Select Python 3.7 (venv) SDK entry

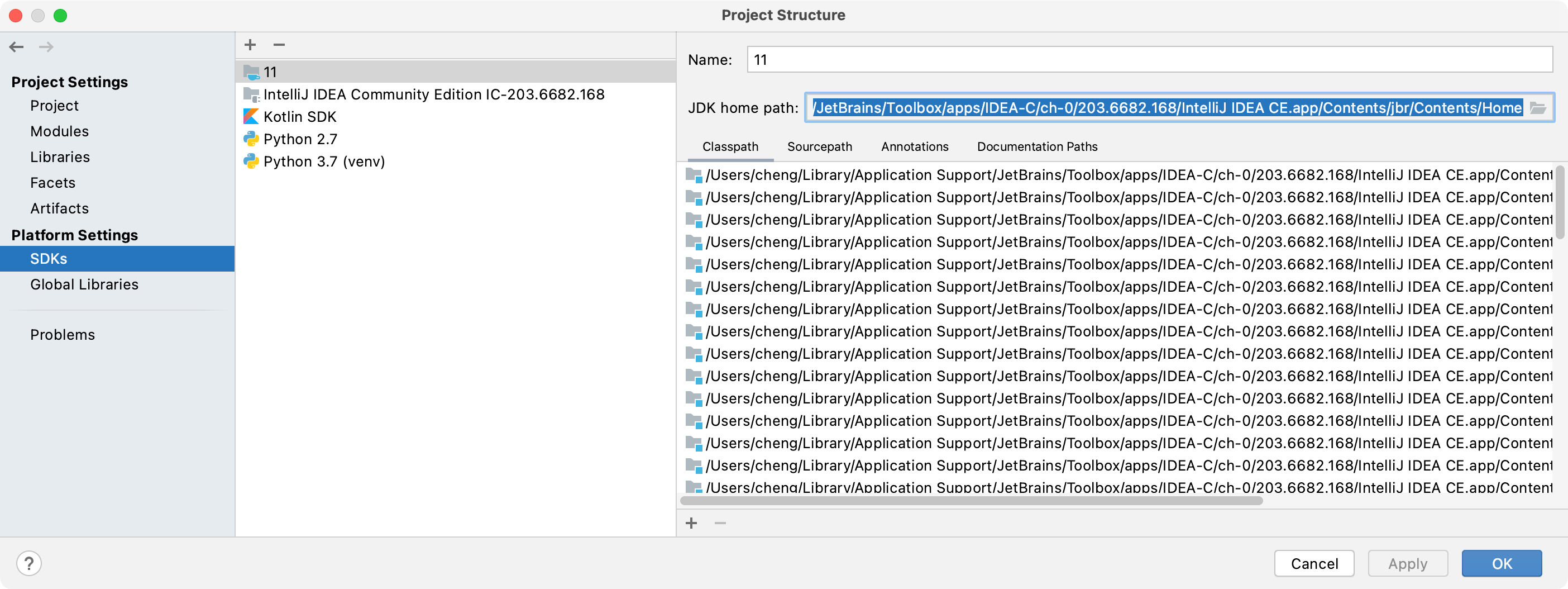coord(456,161)
